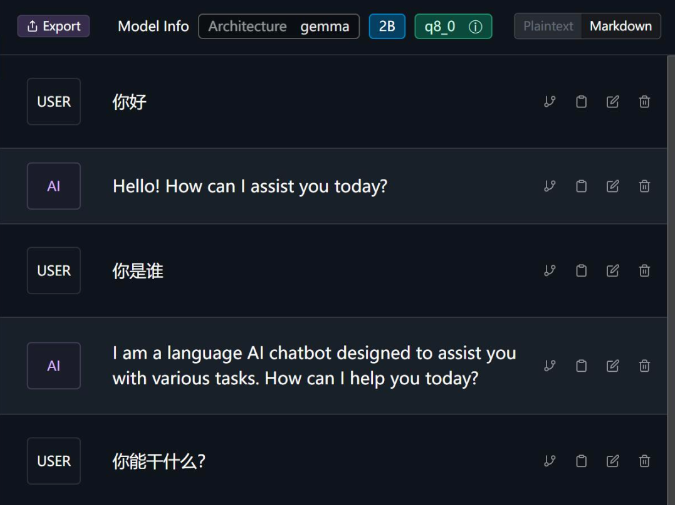
Task: Click the 2B model size badge
Action: (x=387, y=26)
